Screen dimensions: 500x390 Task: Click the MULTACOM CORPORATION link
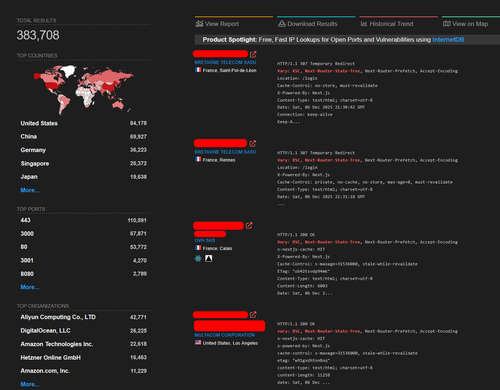225,335
